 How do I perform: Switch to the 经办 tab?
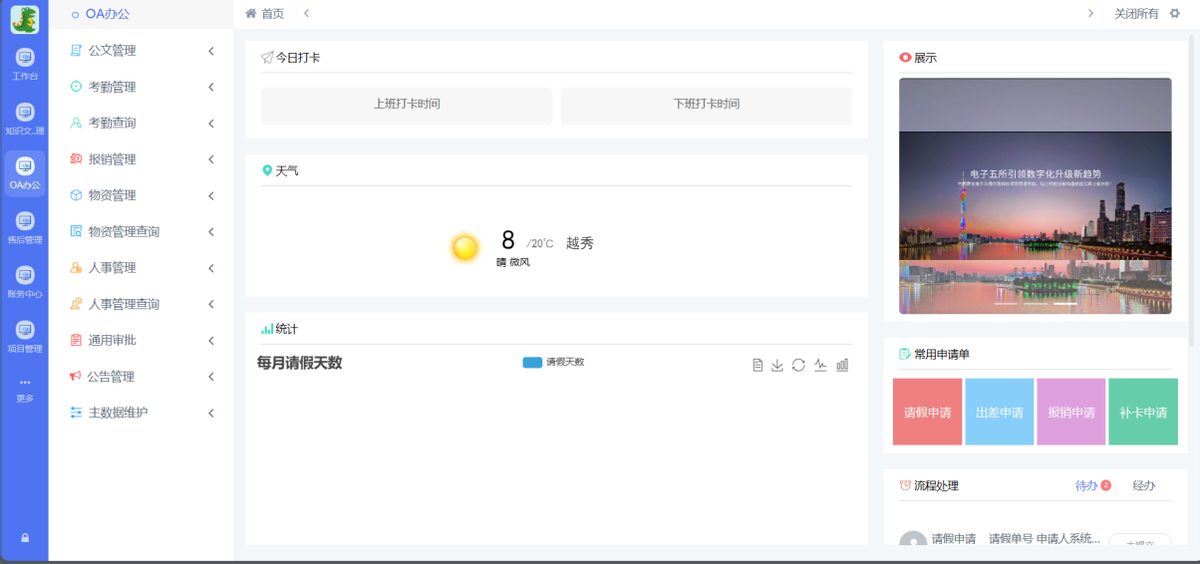1143,486
